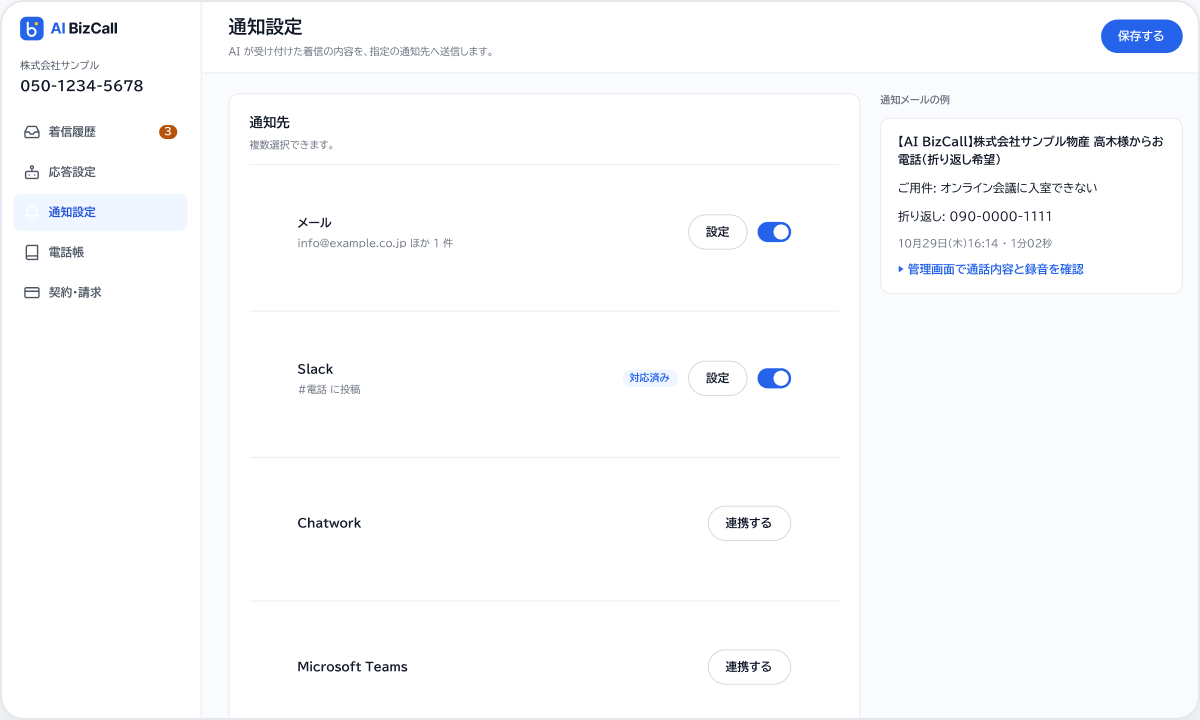
Task: Disable the Slack notification switch
Action: (774, 378)
